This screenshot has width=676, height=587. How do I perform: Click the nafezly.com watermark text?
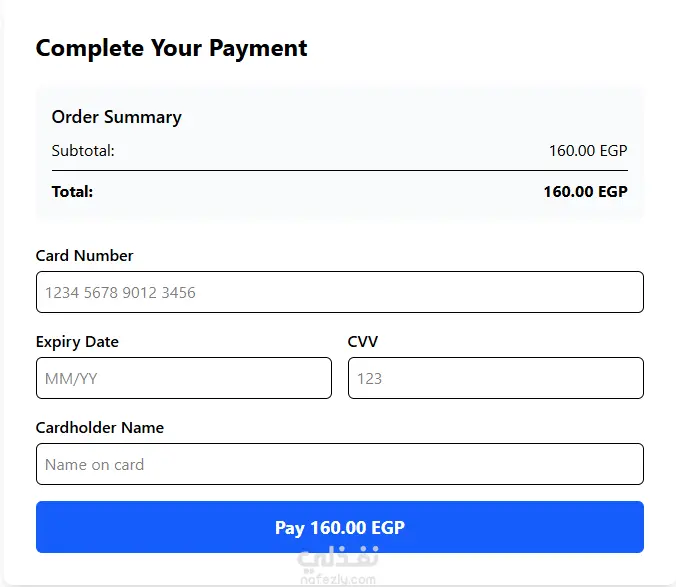337,579
